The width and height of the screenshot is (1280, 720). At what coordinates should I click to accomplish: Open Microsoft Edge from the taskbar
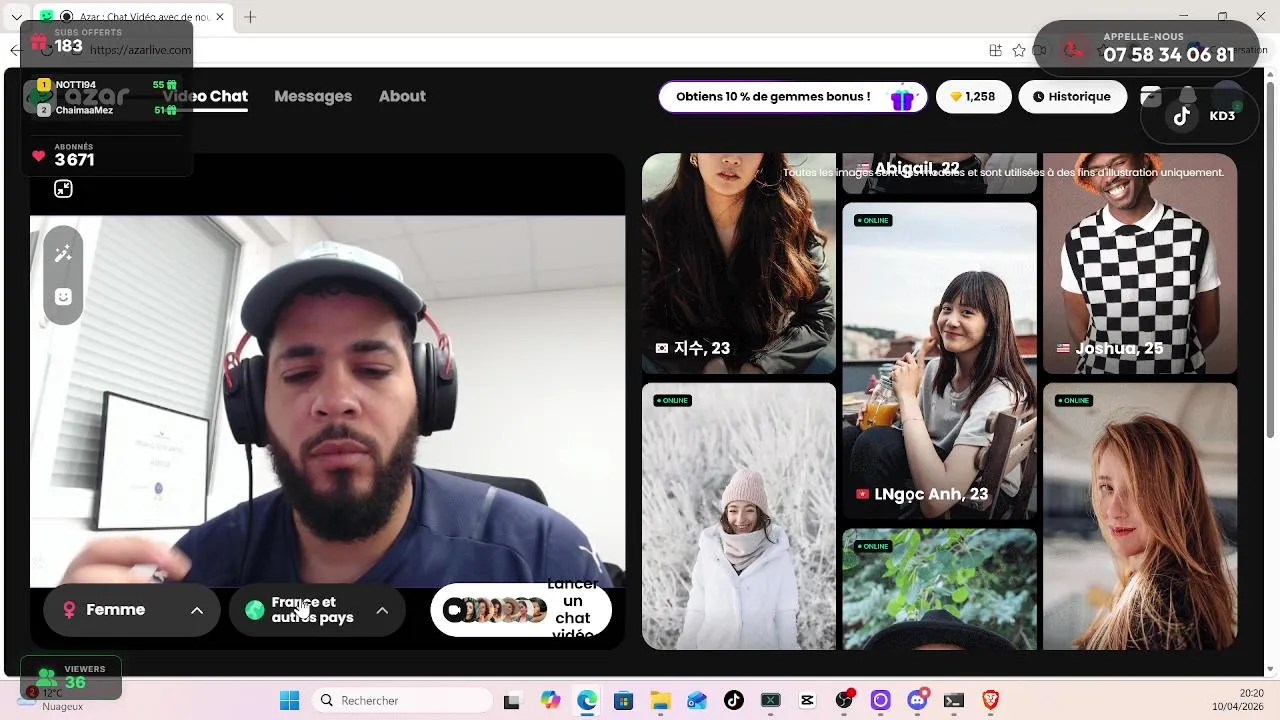[587, 701]
